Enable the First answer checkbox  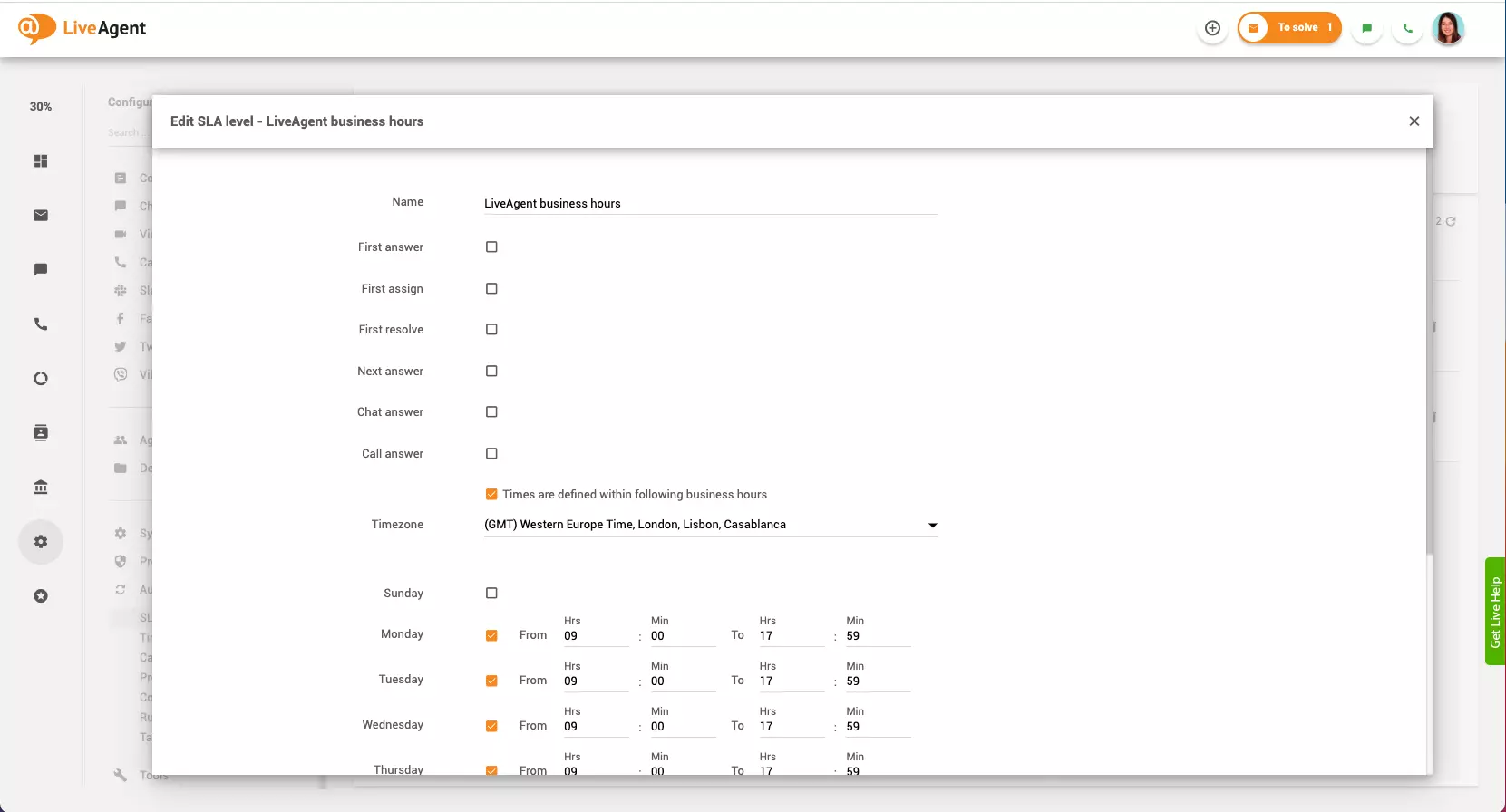[x=491, y=247]
